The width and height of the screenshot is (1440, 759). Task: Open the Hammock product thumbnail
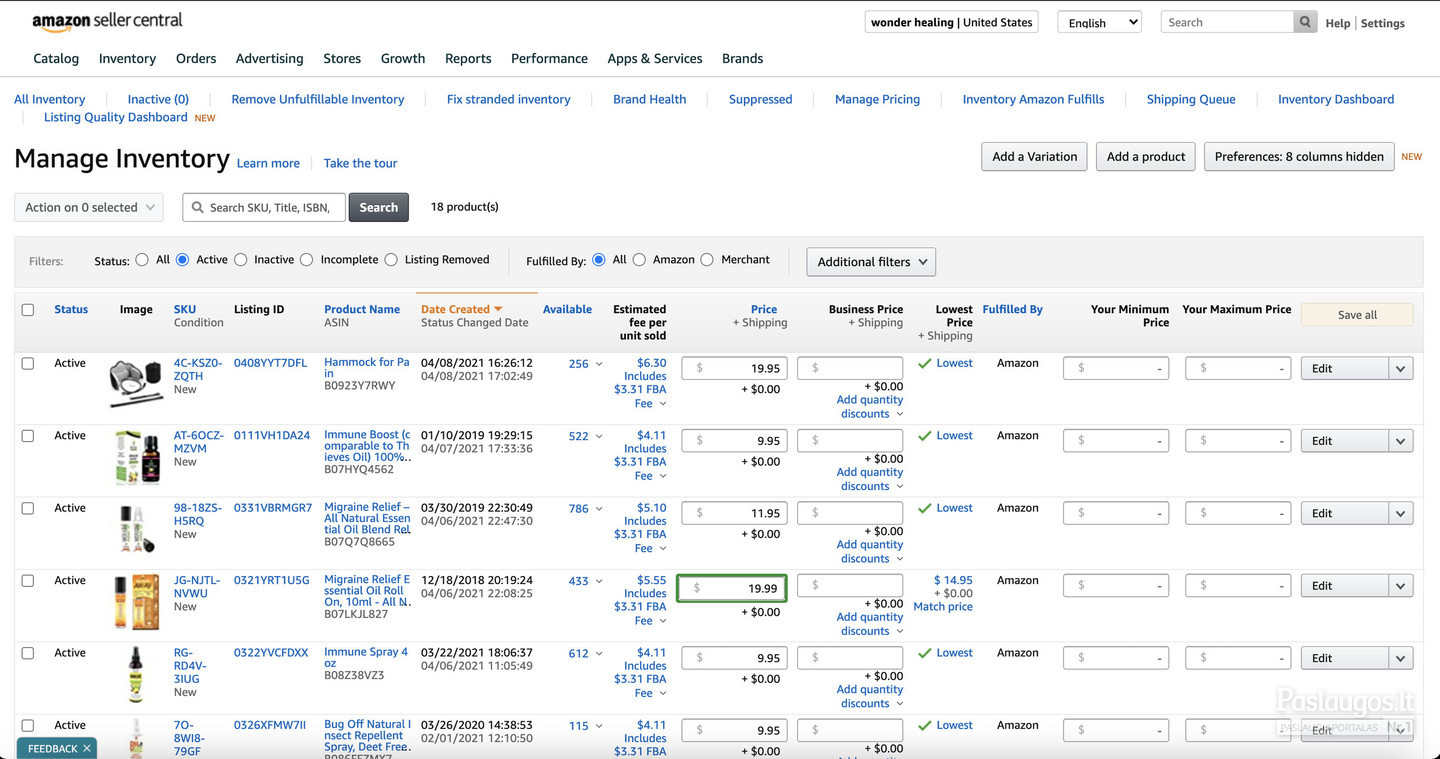tap(136, 384)
